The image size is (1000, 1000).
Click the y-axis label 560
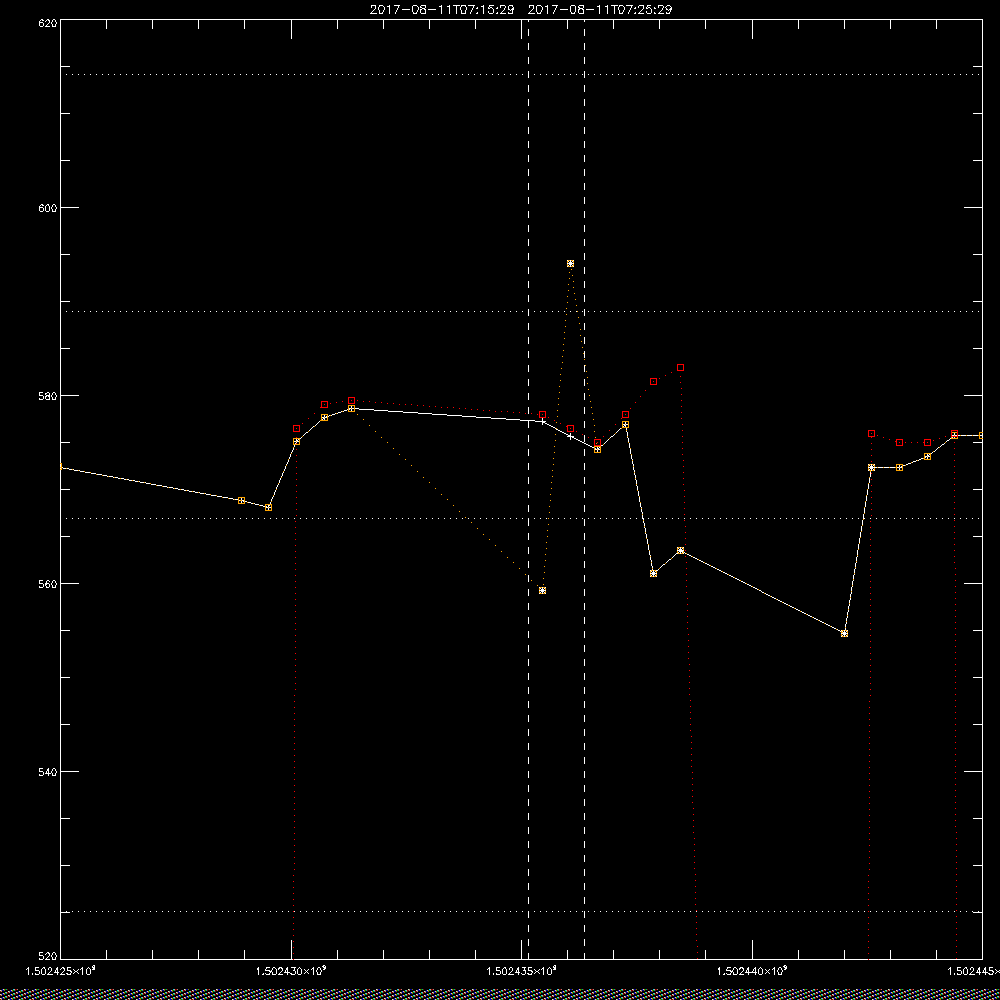tap(48, 584)
